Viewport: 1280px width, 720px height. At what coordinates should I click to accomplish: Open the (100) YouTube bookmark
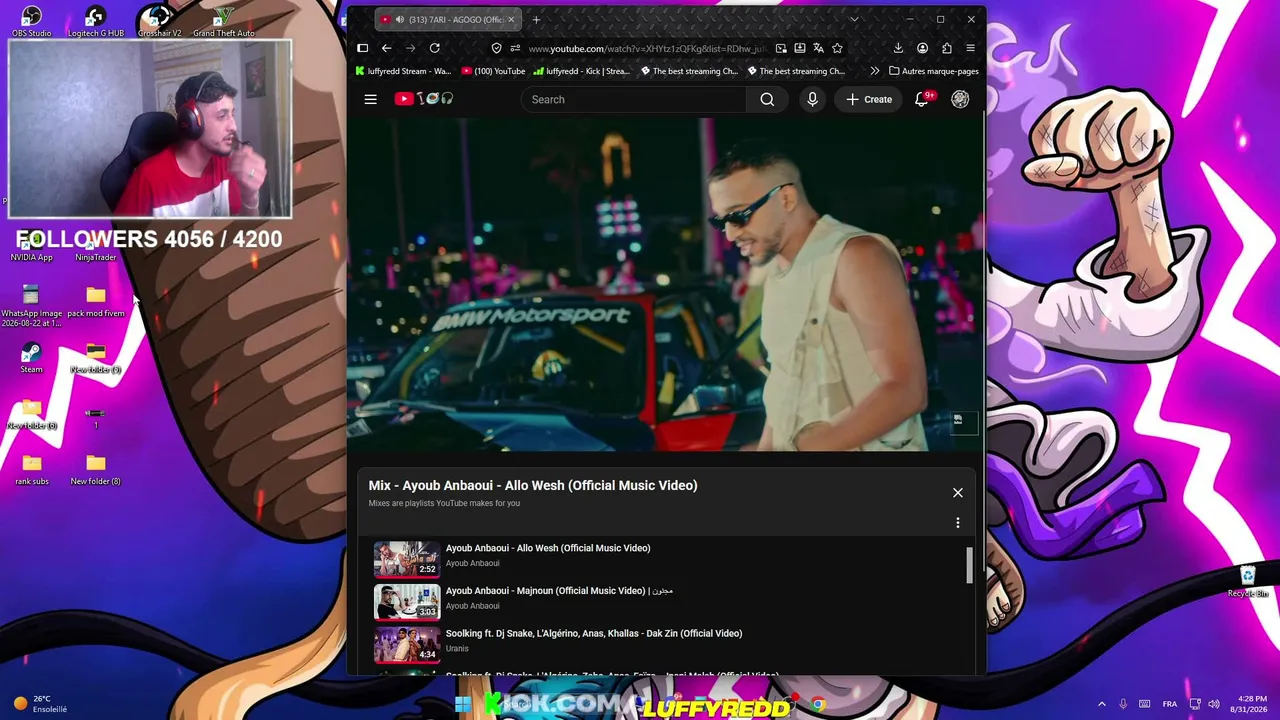(x=493, y=71)
